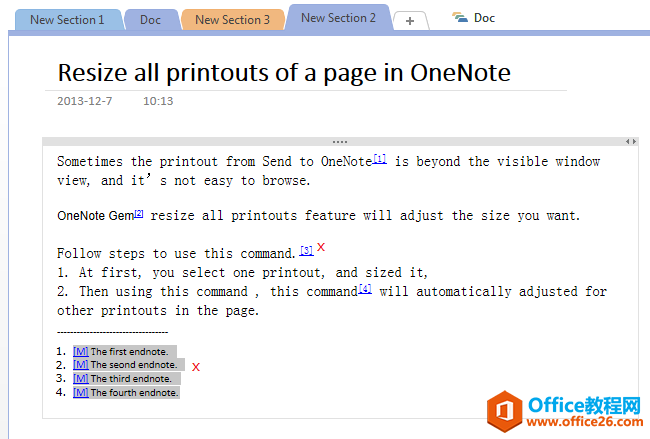Switch to the New Section 1 tab
Screen dimensions: 650x439
(67, 20)
